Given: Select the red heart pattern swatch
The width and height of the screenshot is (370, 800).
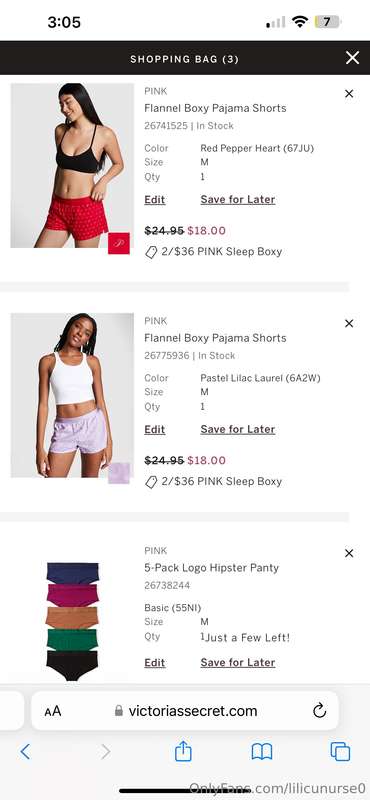Looking at the screenshot, I should pos(119,243).
